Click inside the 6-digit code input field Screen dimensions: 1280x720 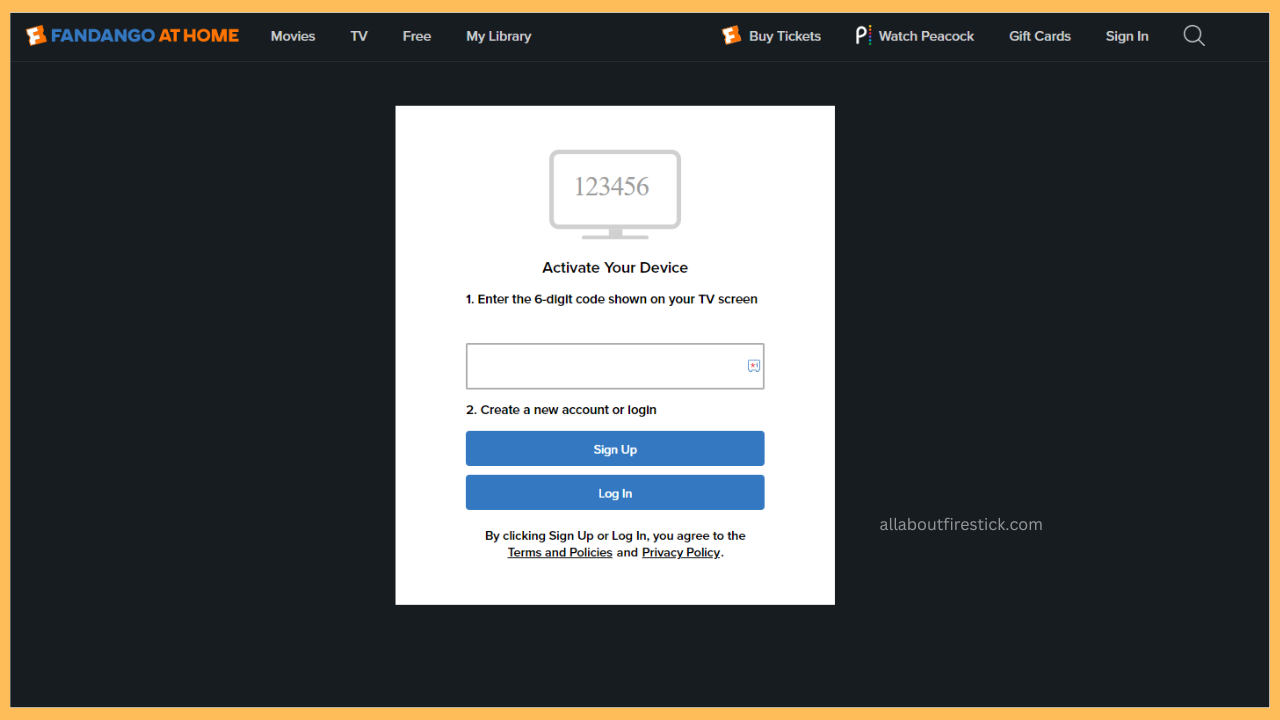pyautogui.click(x=600, y=366)
